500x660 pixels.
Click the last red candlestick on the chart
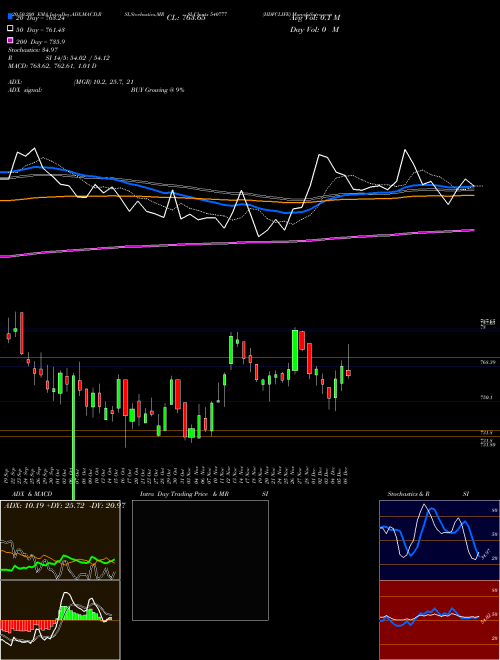pyautogui.click(x=348, y=373)
